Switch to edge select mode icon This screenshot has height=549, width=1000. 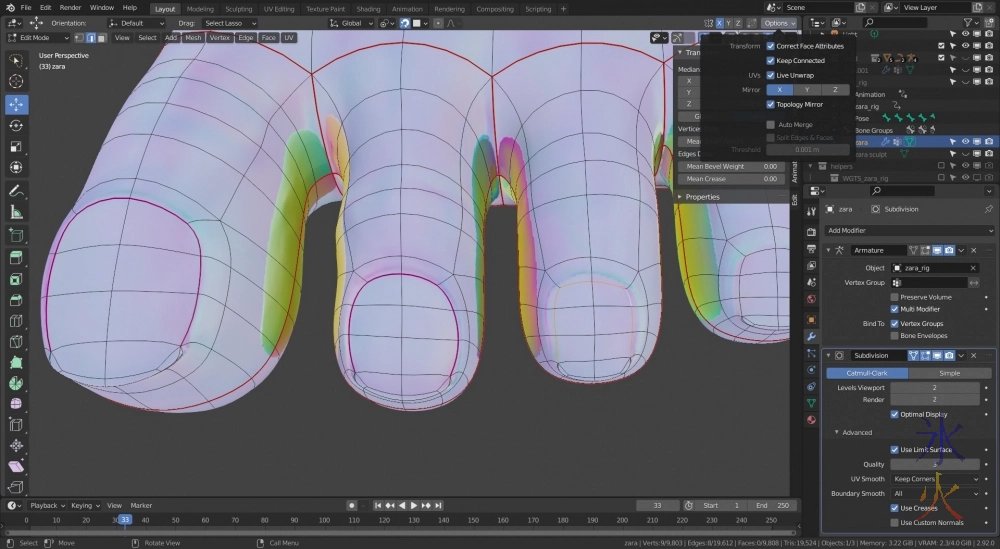[91, 38]
